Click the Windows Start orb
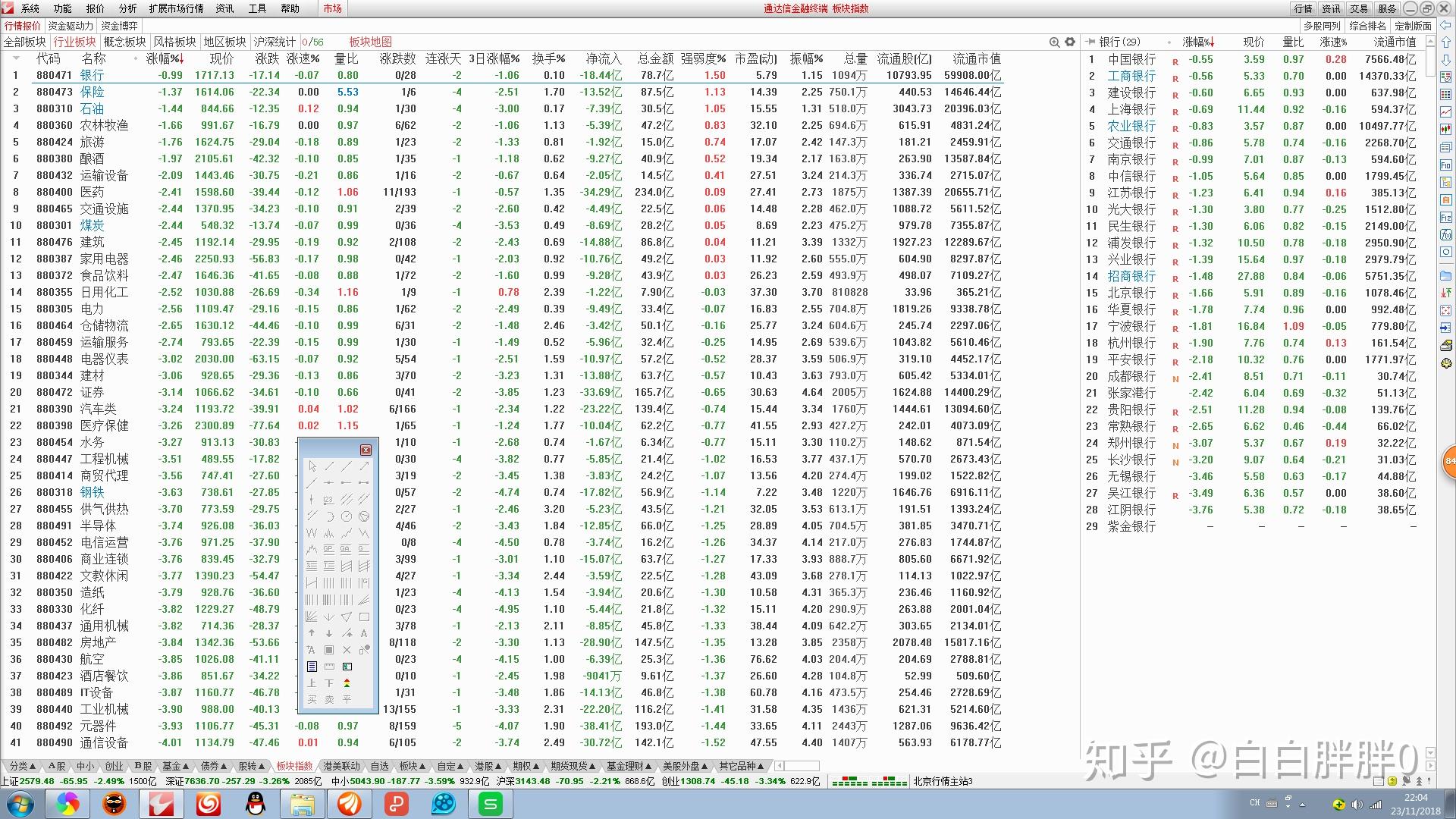Viewport: 1456px width, 819px height. 20,804
